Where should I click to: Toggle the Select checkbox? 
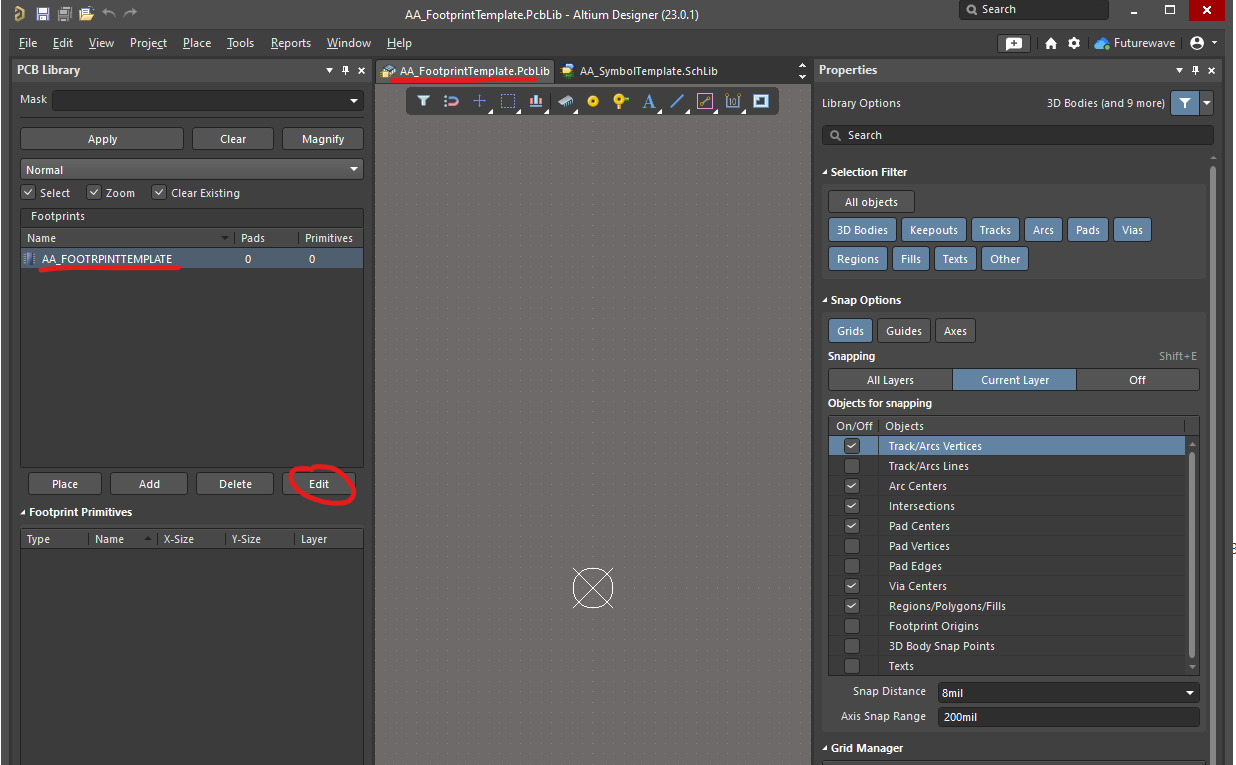(28, 193)
